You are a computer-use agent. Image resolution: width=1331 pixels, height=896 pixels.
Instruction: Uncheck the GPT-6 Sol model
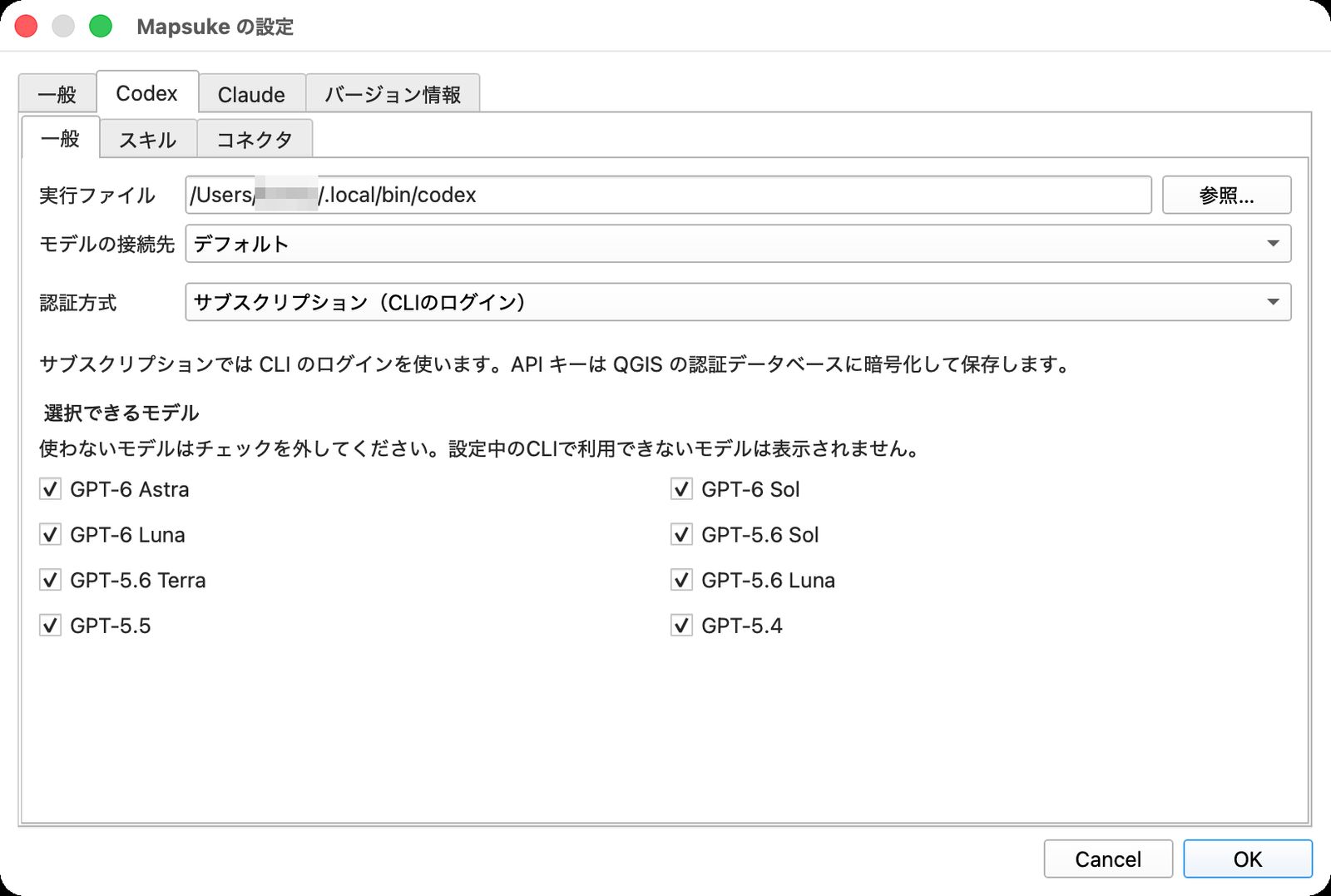[x=681, y=489]
